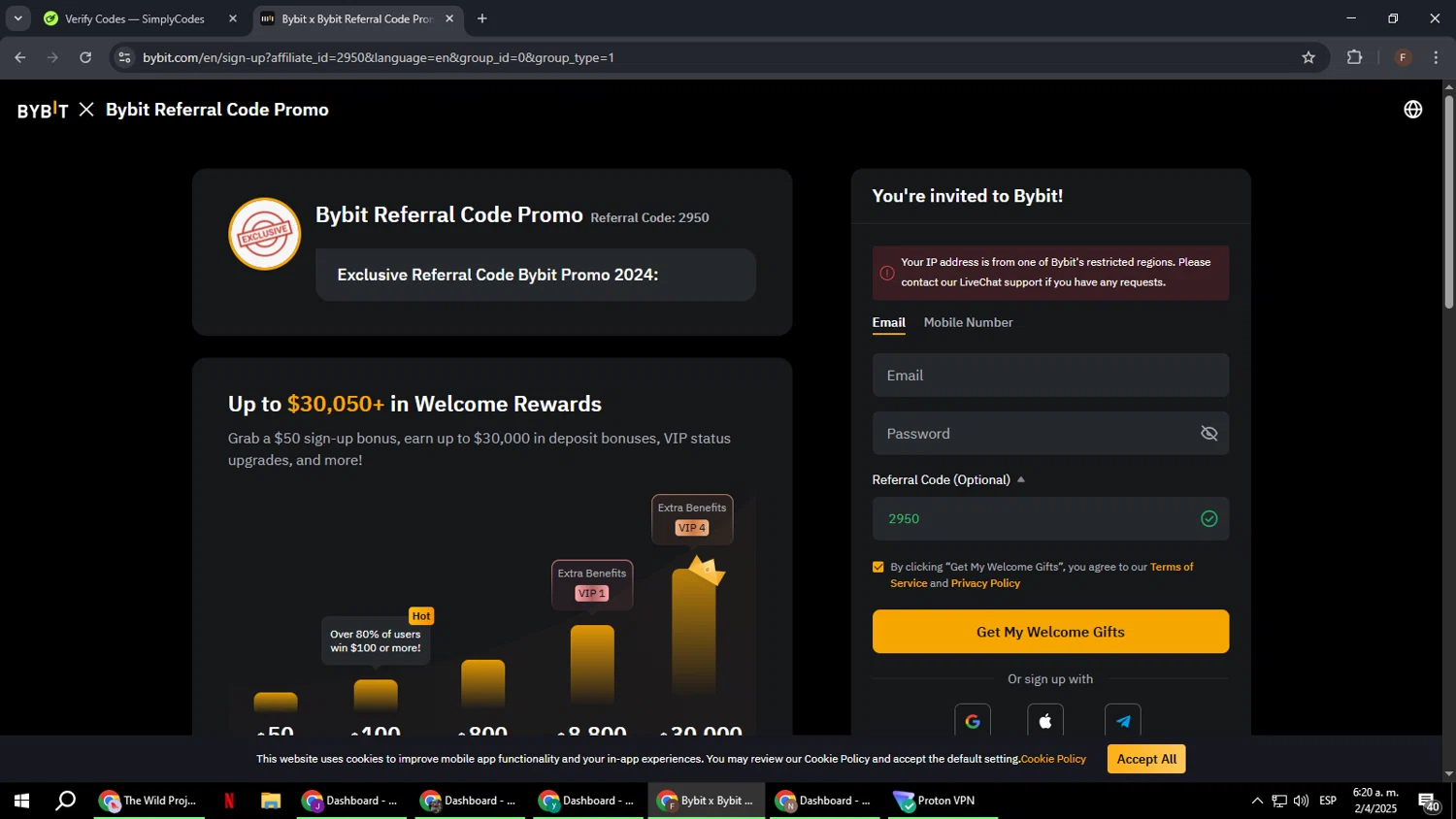Image resolution: width=1456 pixels, height=819 pixels.
Task: Bookmark this page with star icon
Action: [x=1308, y=58]
